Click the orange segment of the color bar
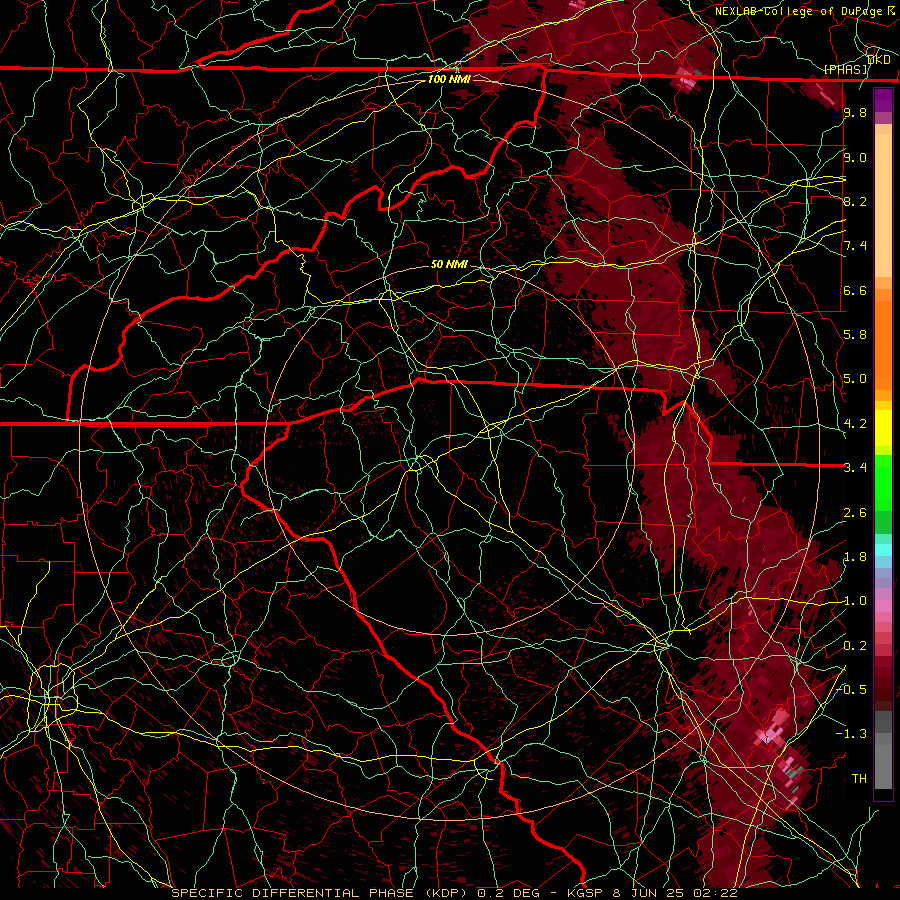The width and height of the screenshot is (900, 900). [x=883, y=344]
